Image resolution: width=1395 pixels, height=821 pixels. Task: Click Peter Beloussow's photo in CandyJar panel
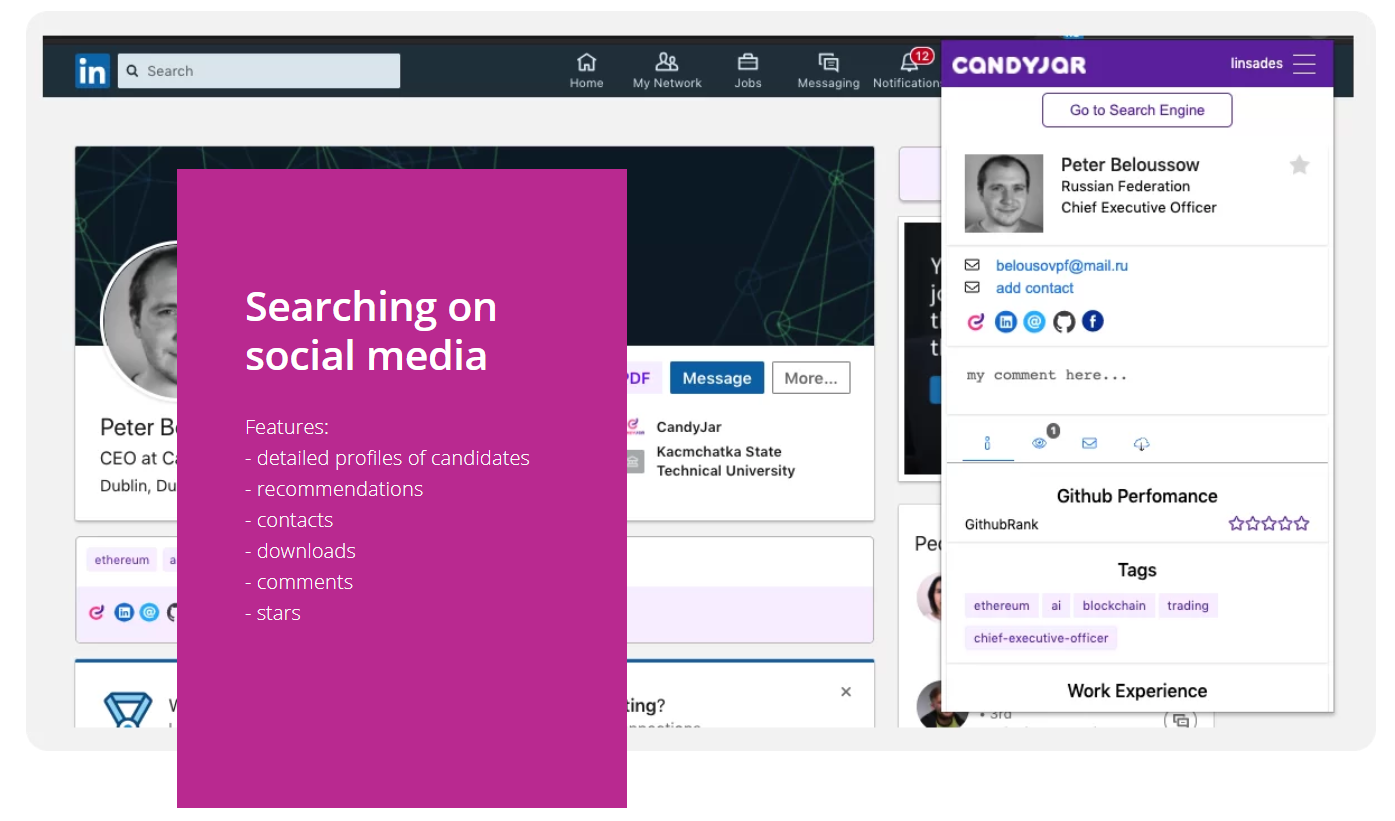coord(1003,193)
